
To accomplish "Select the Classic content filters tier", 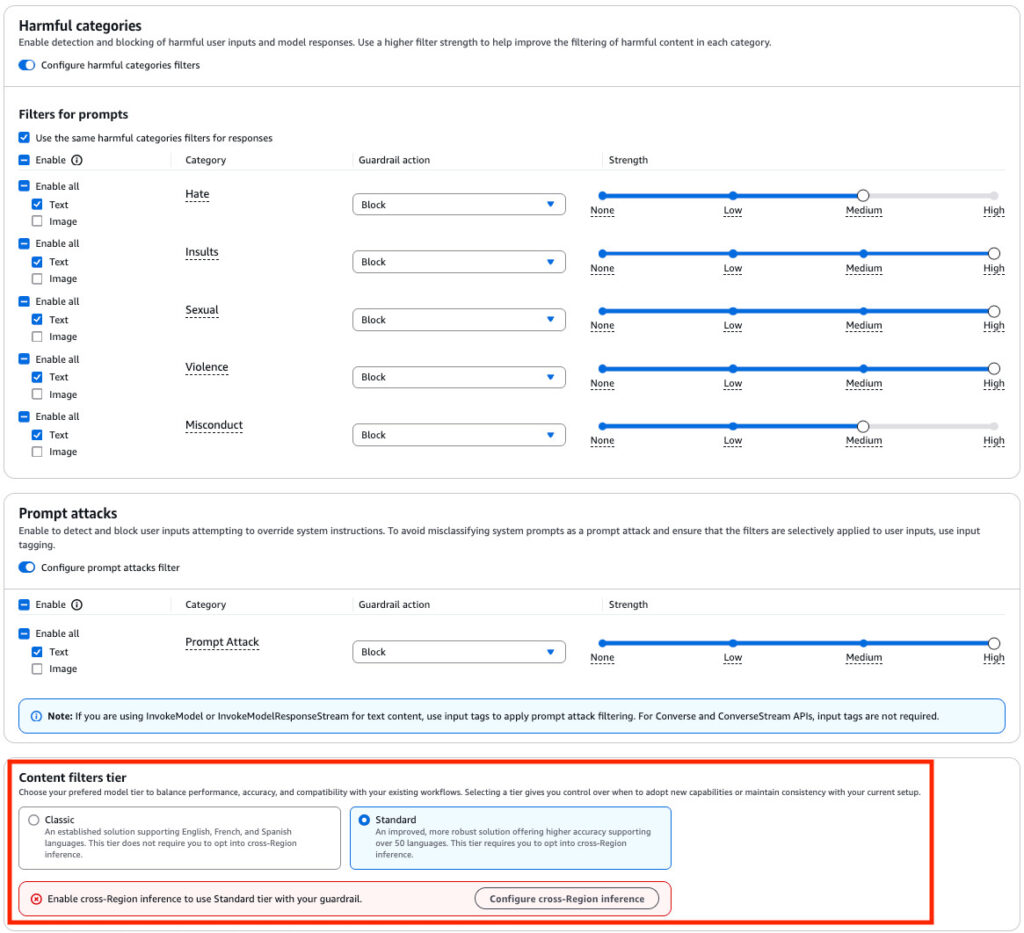I will [34, 820].
